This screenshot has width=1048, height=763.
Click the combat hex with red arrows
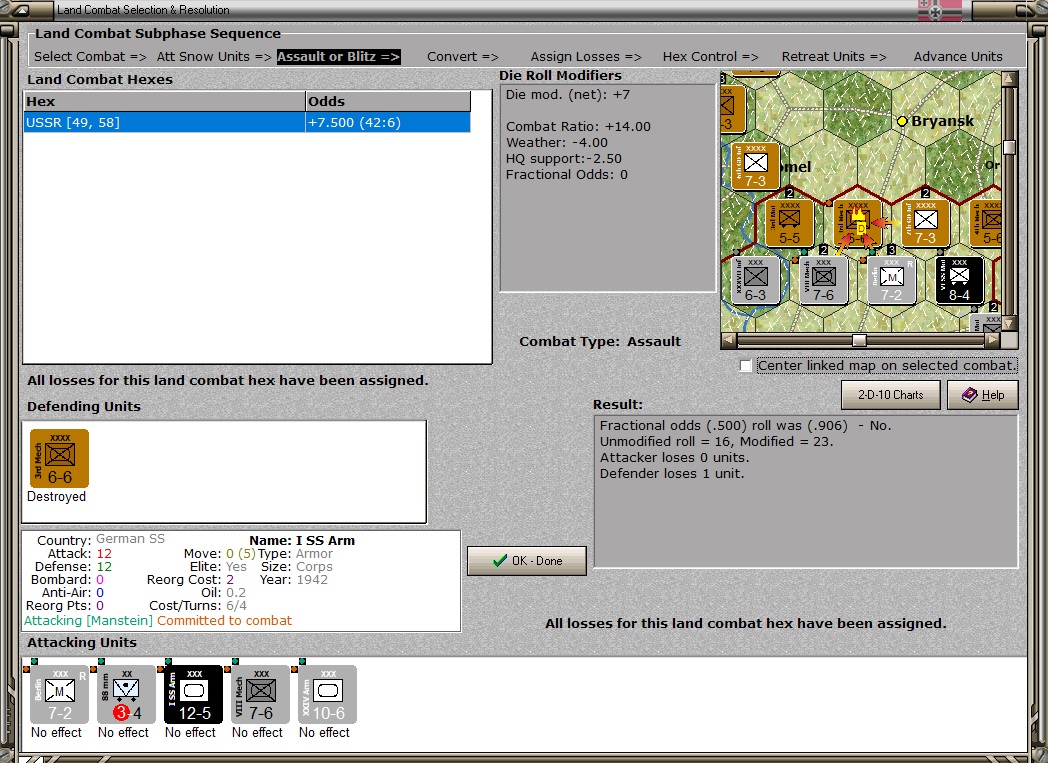point(858,223)
